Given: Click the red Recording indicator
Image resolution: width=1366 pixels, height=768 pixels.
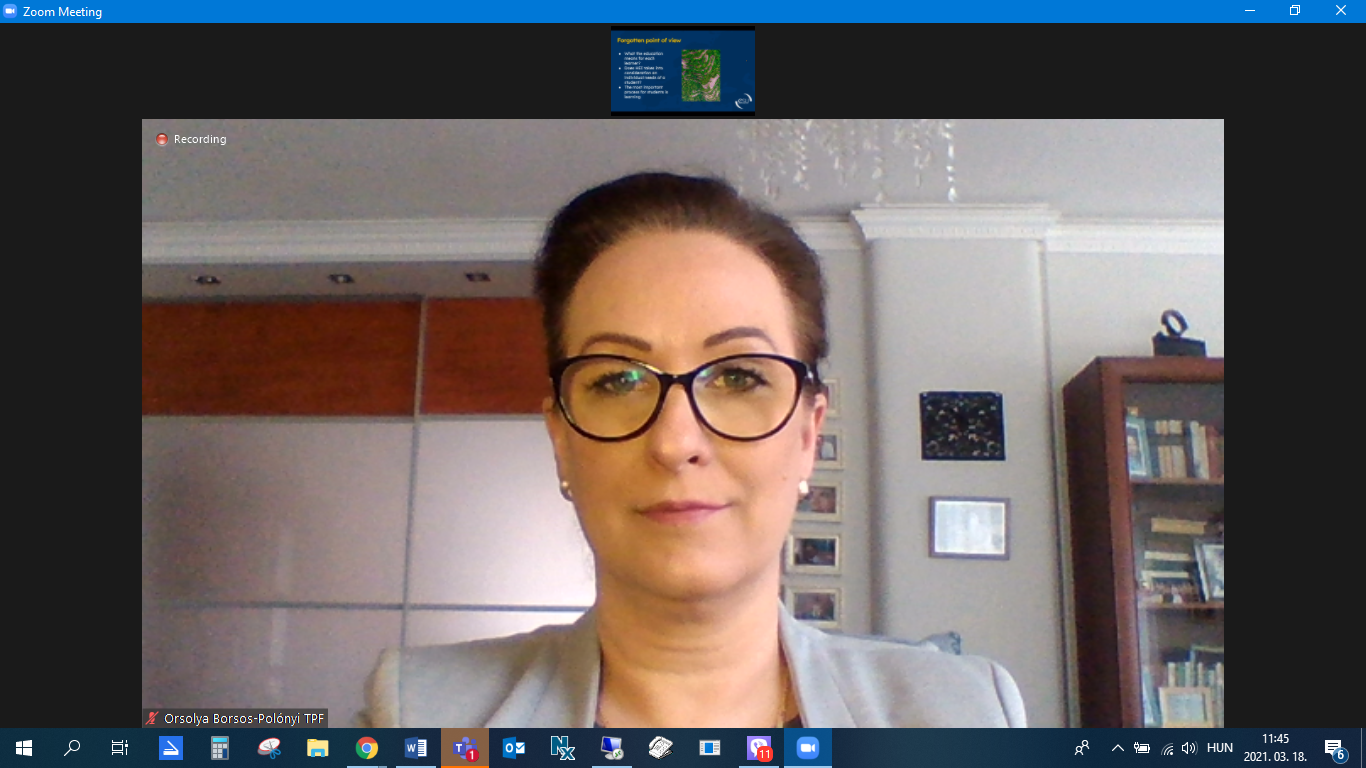Looking at the screenshot, I should point(162,139).
